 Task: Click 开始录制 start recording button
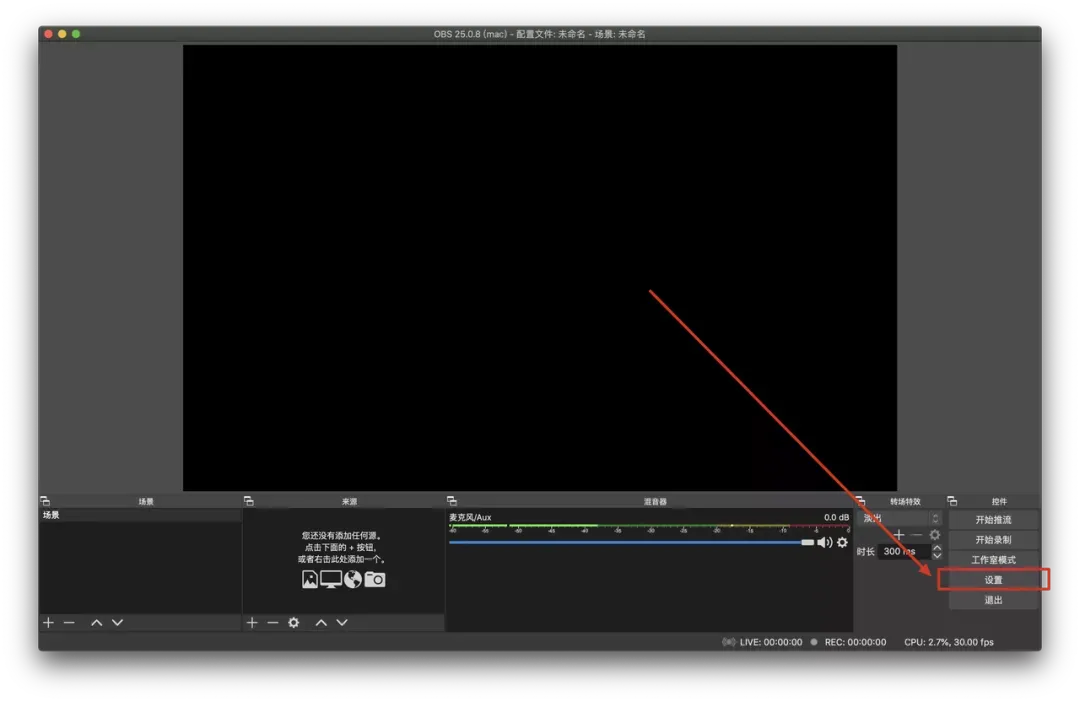tap(993, 539)
